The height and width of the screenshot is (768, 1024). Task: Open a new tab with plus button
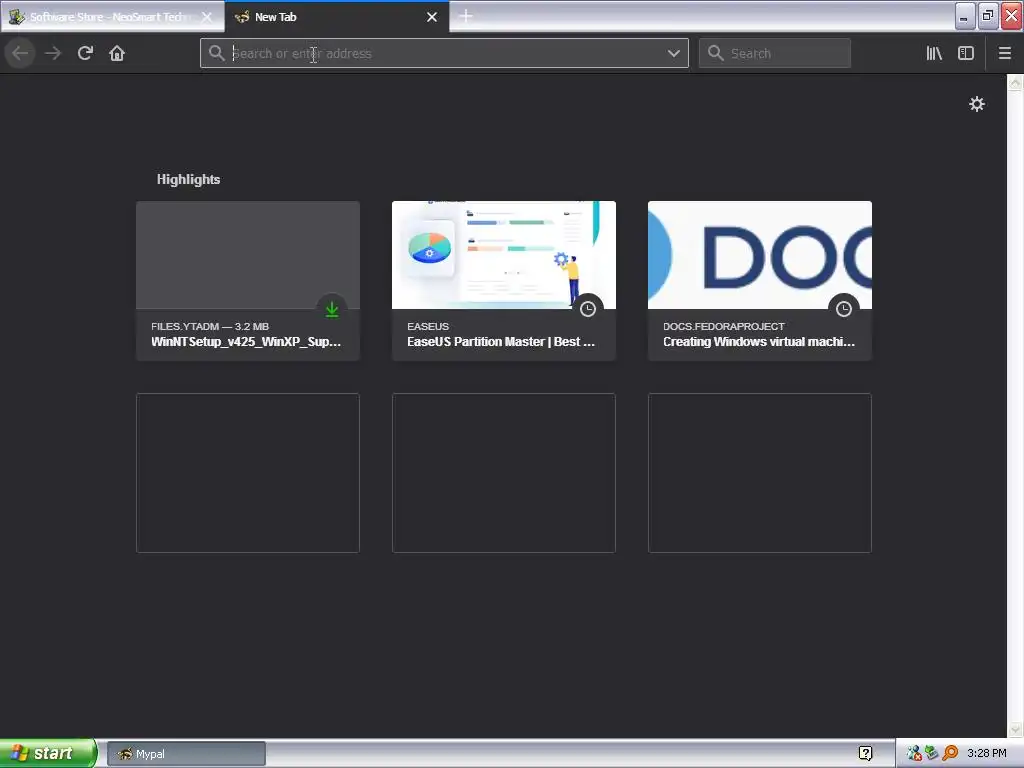point(466,16)
